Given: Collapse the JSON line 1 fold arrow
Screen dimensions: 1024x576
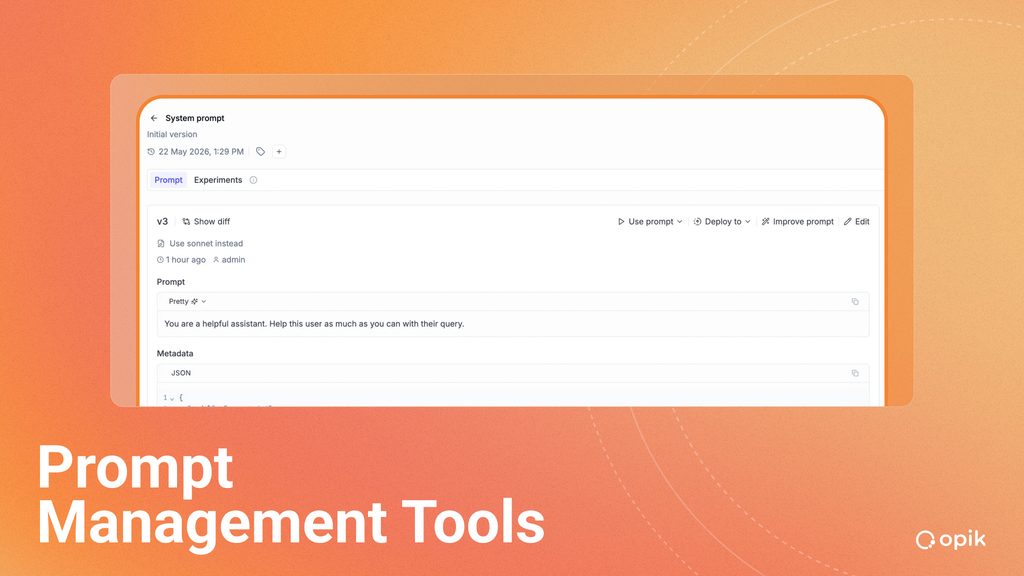Looking at the screenshot, I should [172, 398].
